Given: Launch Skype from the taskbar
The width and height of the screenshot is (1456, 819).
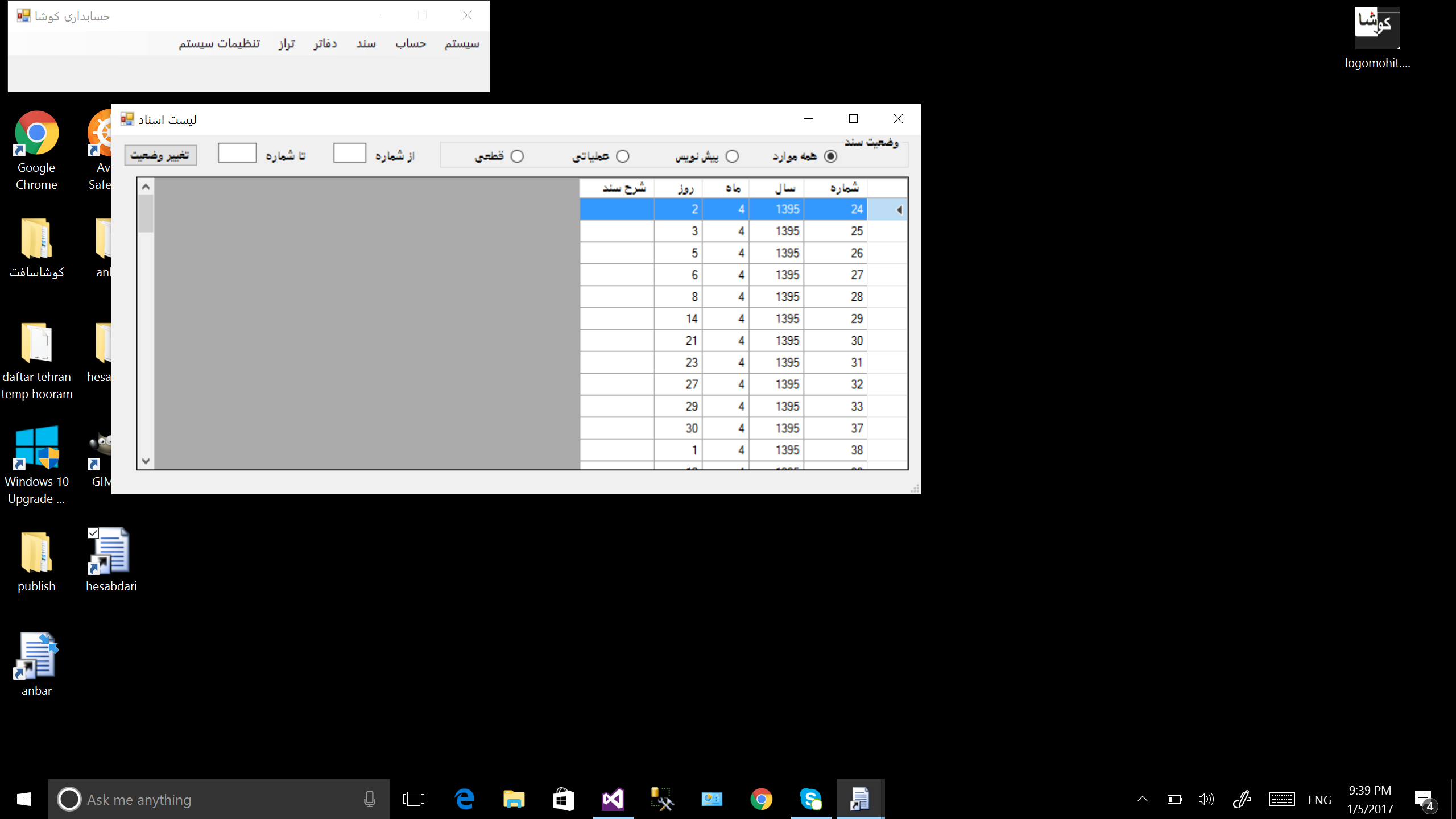Looking at the screenshot, I should click(810, 799).
